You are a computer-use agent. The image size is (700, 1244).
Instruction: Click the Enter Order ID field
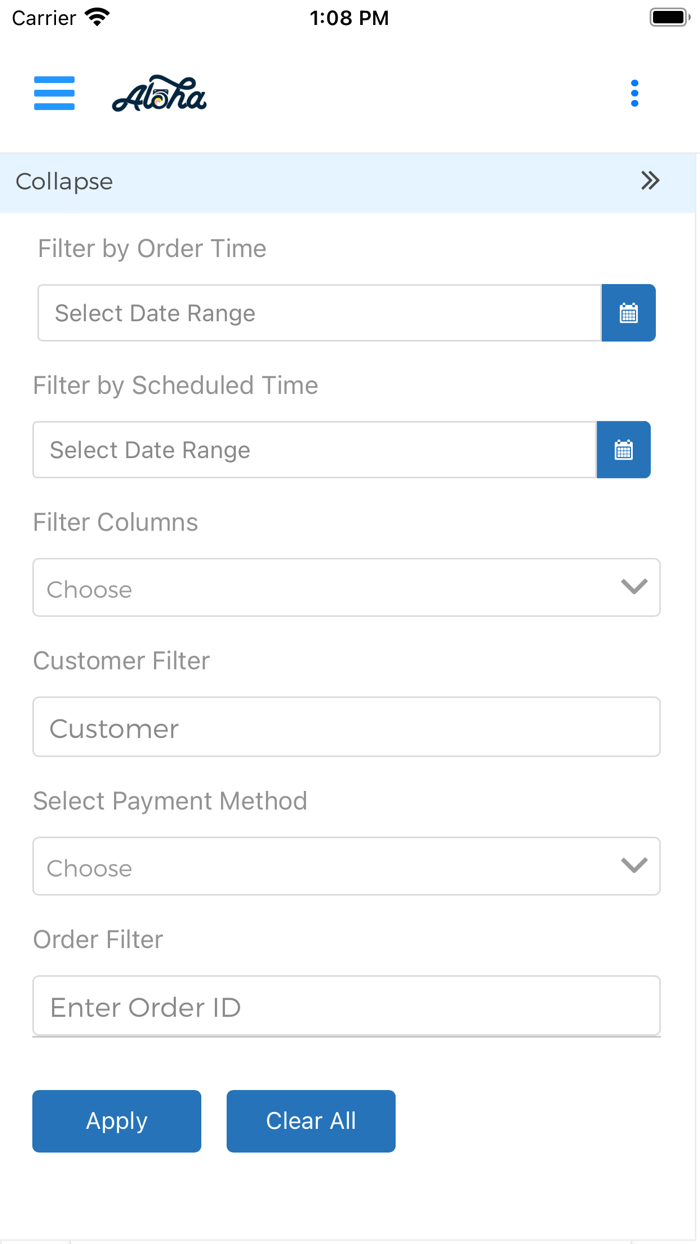pyautogui.click(x=346, y=1006)
